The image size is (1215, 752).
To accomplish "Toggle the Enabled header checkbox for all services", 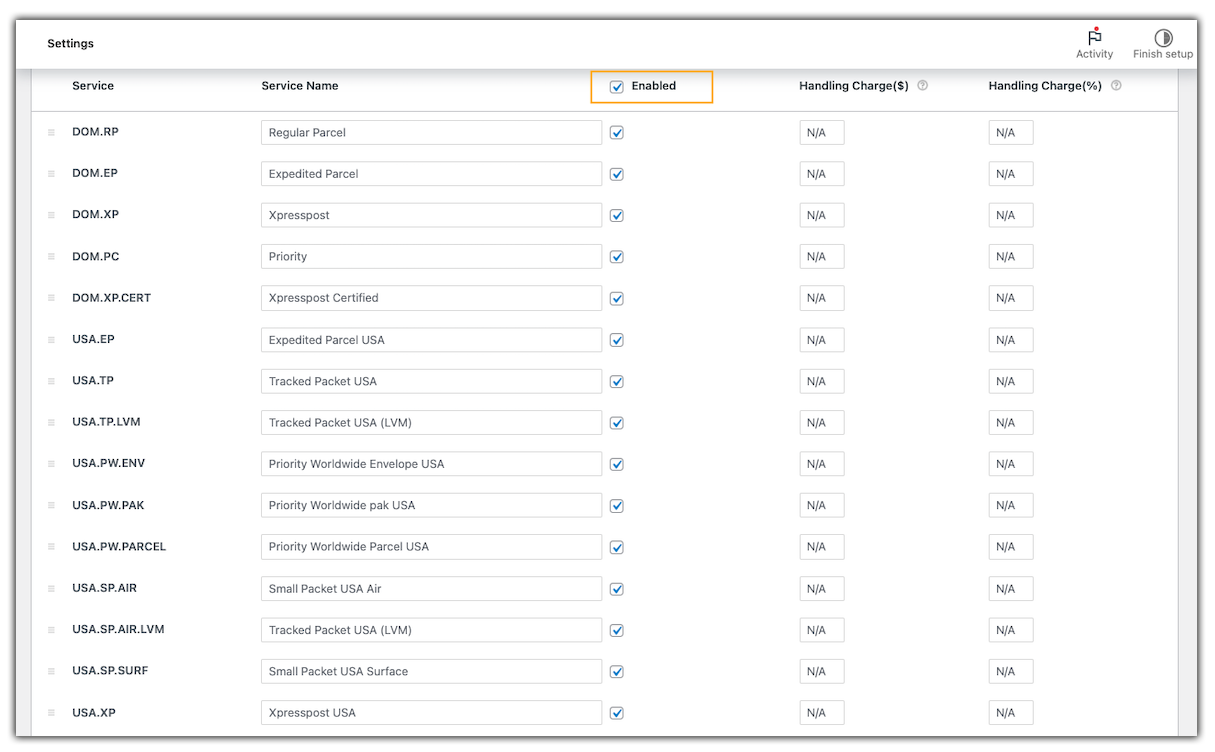I will 617,87.
